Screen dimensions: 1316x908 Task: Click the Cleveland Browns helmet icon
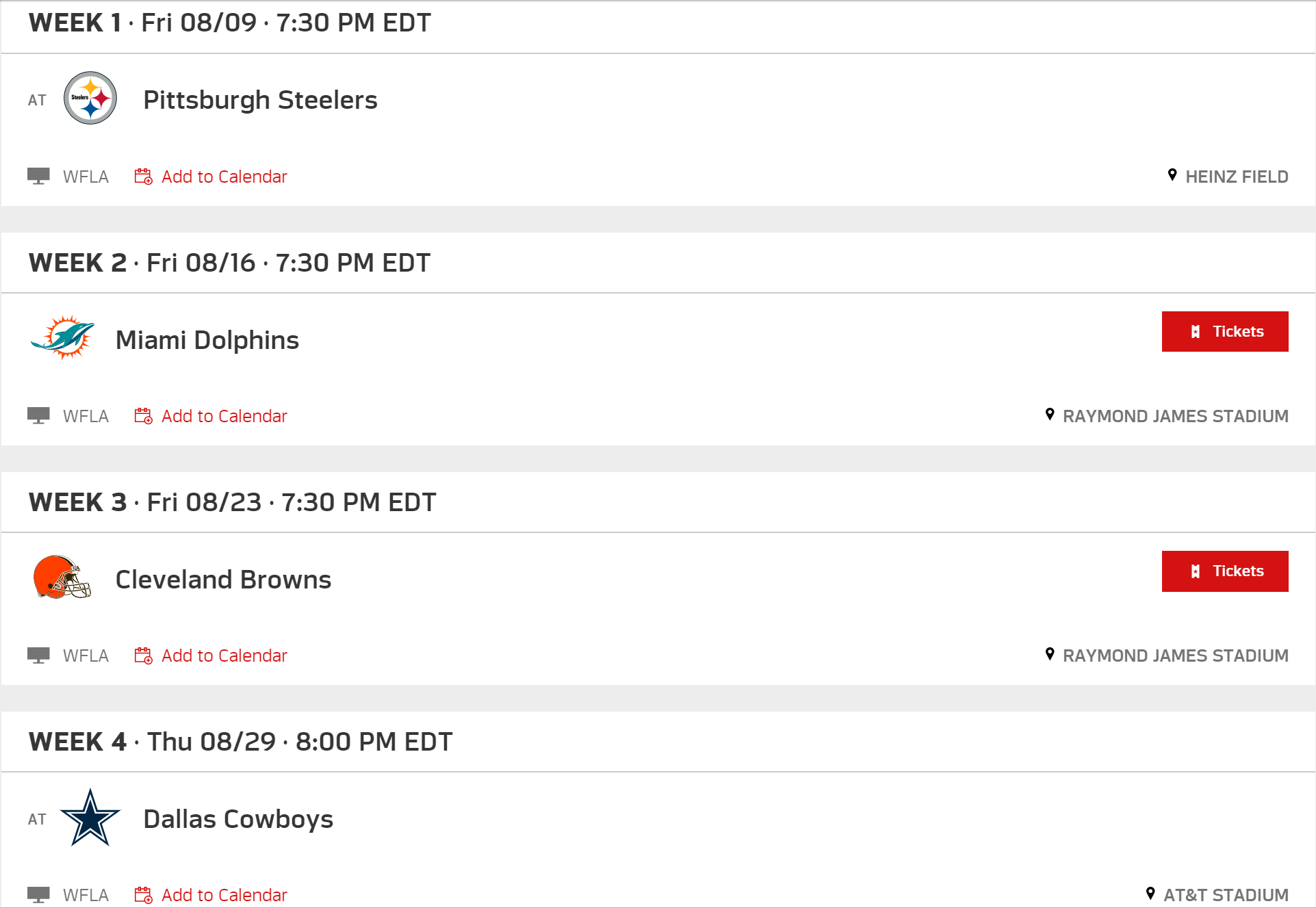(x=62, y=577)
